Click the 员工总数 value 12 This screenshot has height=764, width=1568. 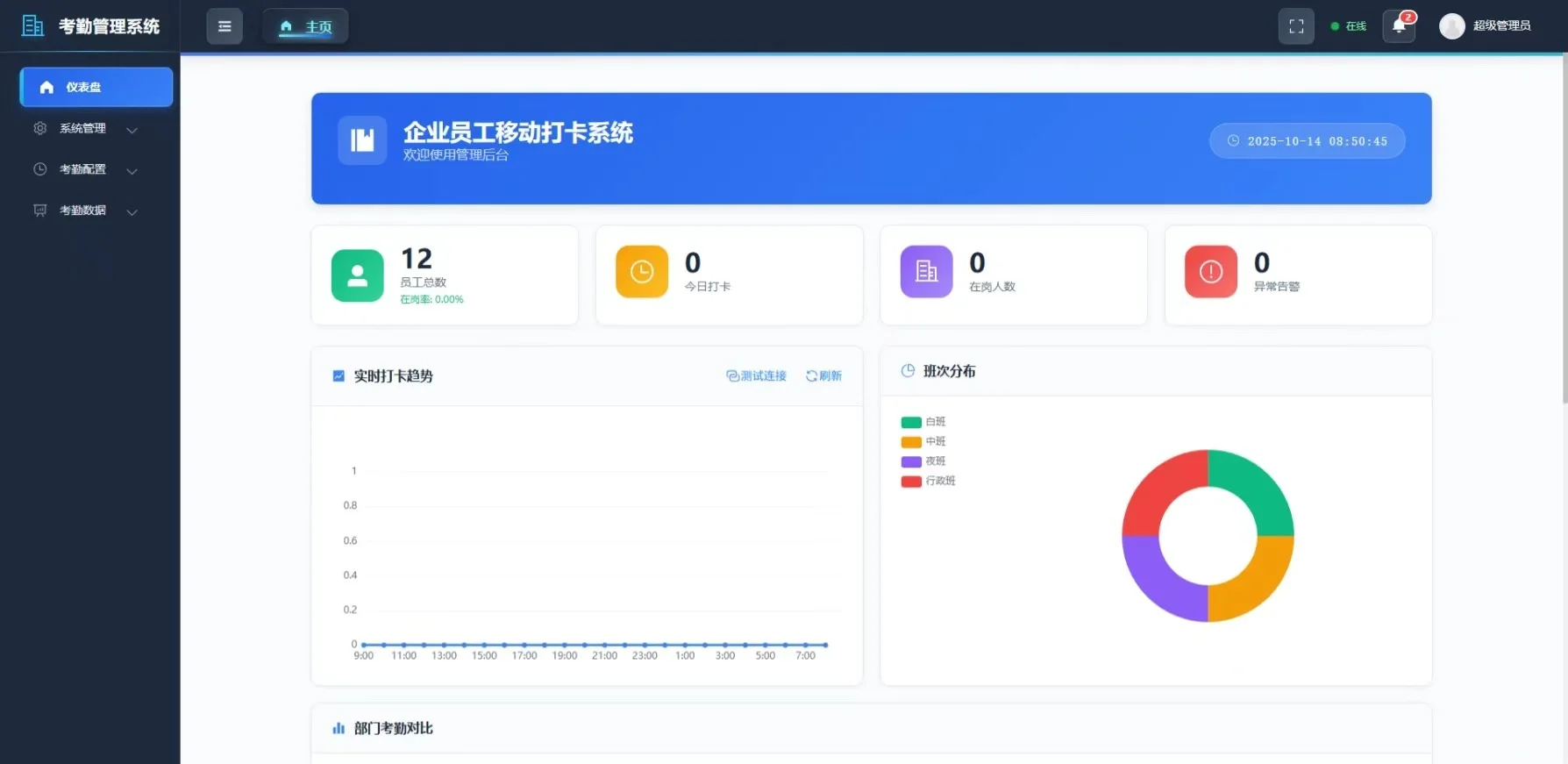coord(417,259)
